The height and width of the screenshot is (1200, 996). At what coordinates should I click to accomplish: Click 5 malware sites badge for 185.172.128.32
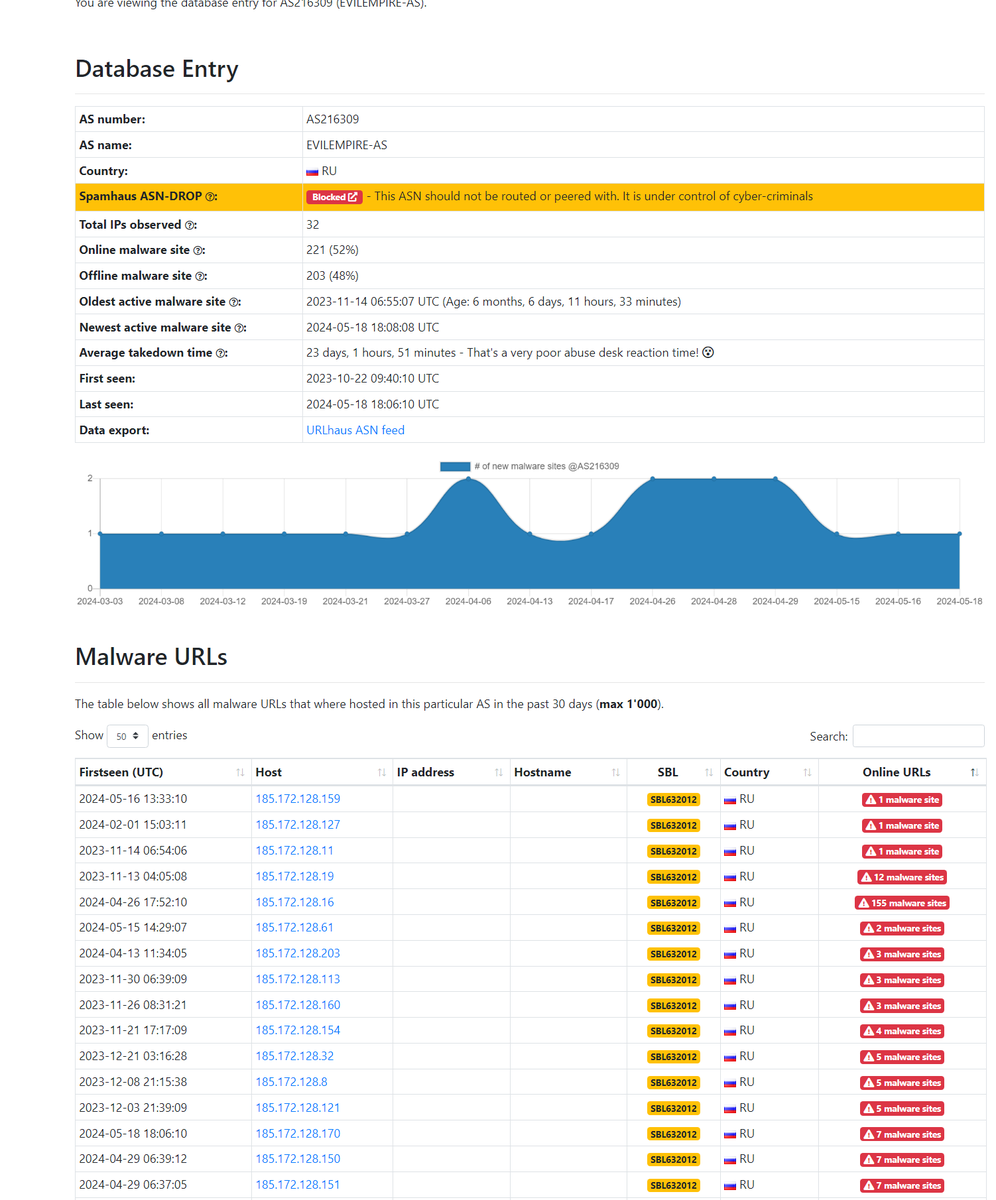point(902,1057)
